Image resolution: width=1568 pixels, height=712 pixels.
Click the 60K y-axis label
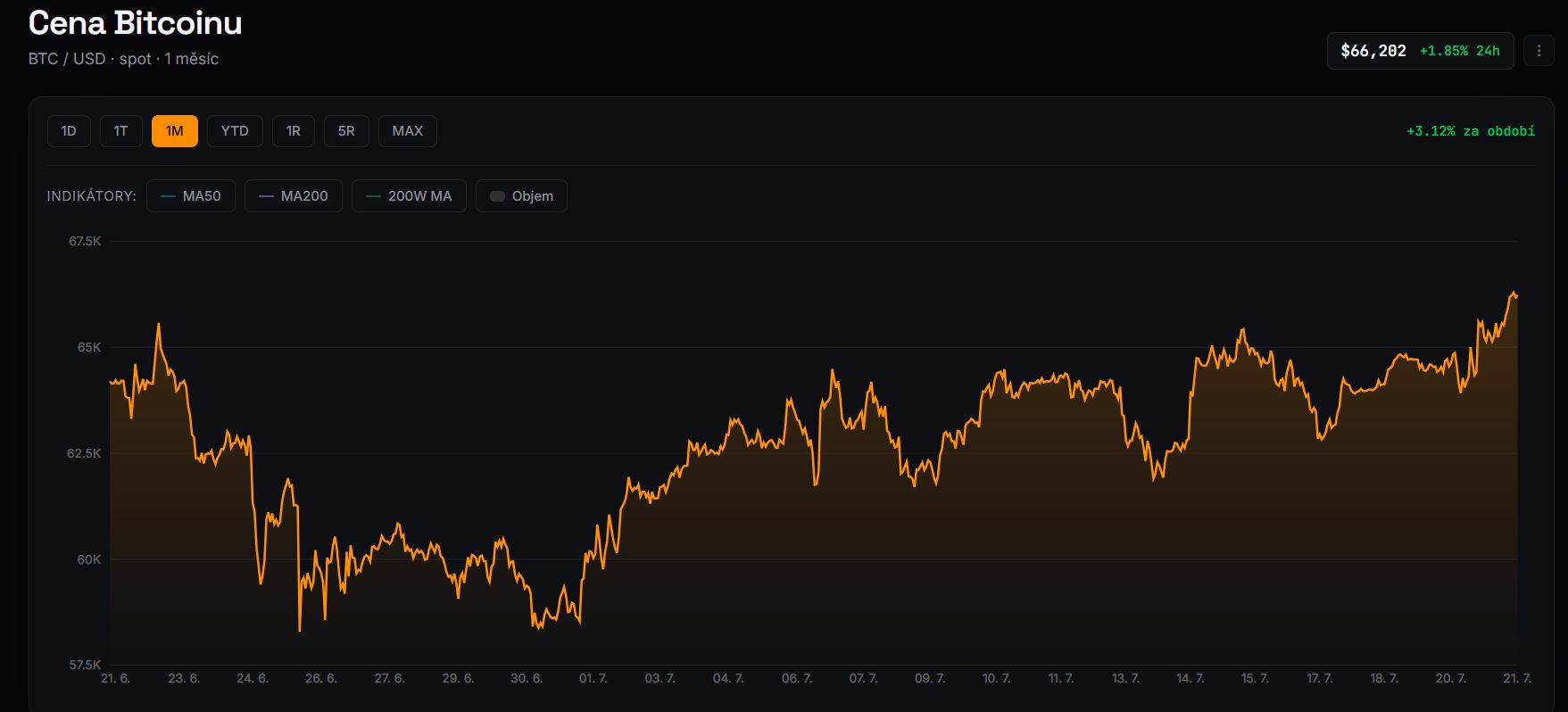point(89,559)
